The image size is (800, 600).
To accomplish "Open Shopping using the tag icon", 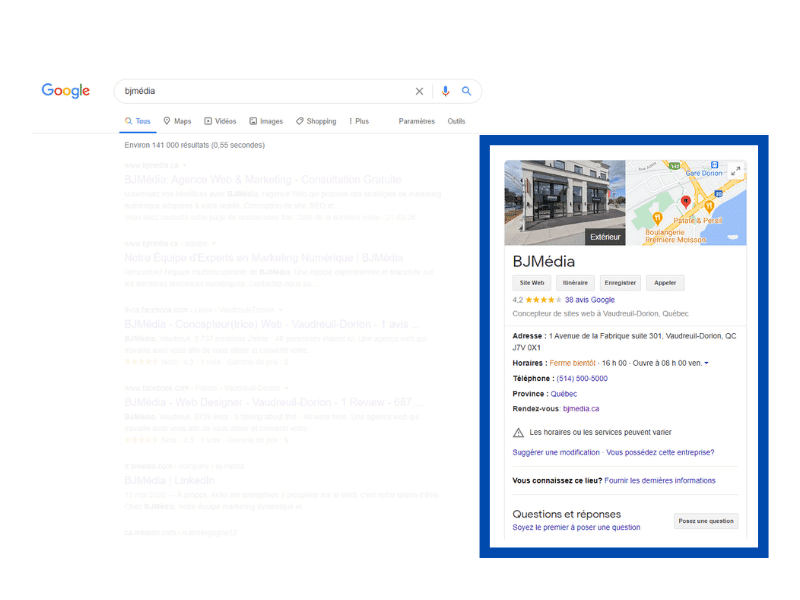I will pos(302,121).
